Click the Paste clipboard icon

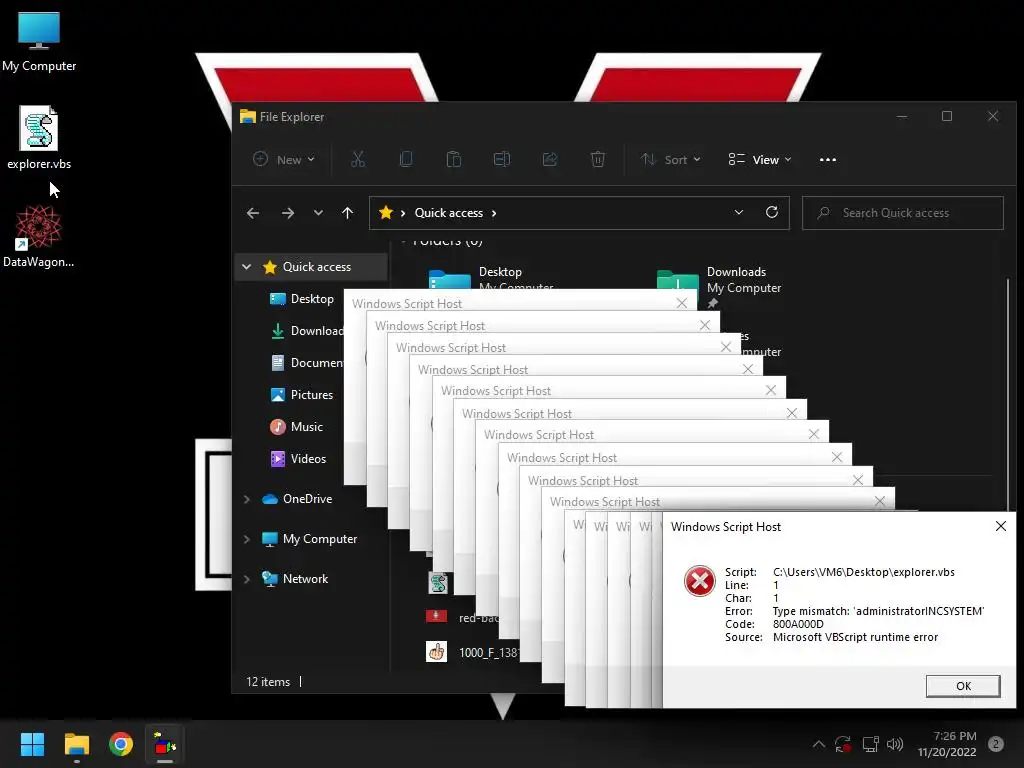pos(454,159)
